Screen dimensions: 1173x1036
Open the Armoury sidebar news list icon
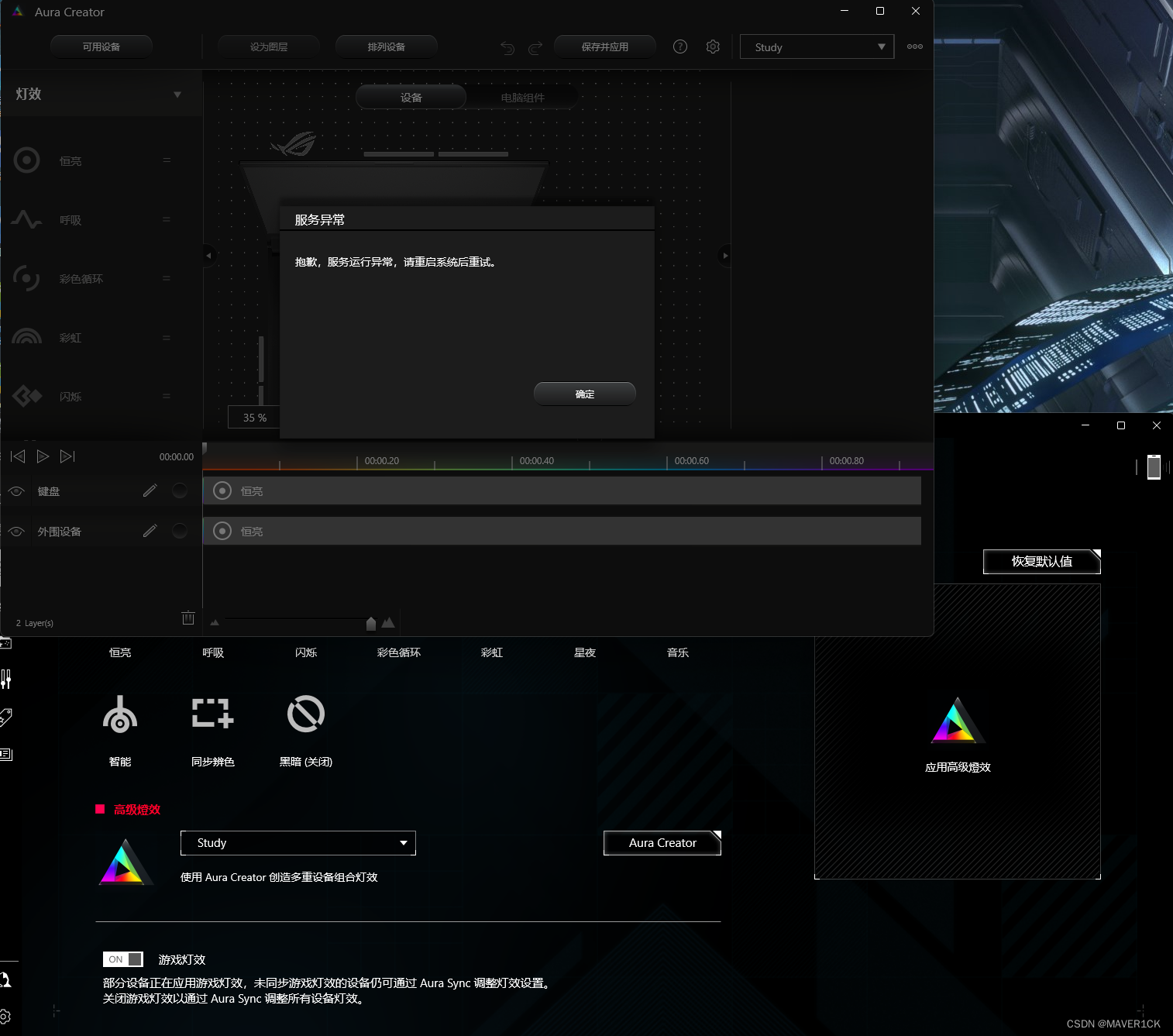tap(6, 754)
